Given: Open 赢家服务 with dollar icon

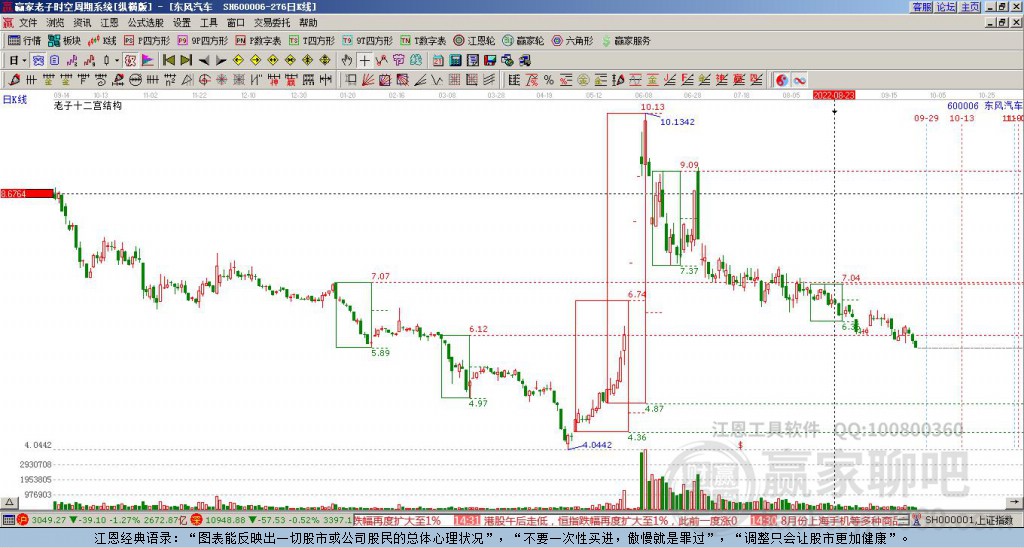Looking at the screenshot, I should click(626, 40).
